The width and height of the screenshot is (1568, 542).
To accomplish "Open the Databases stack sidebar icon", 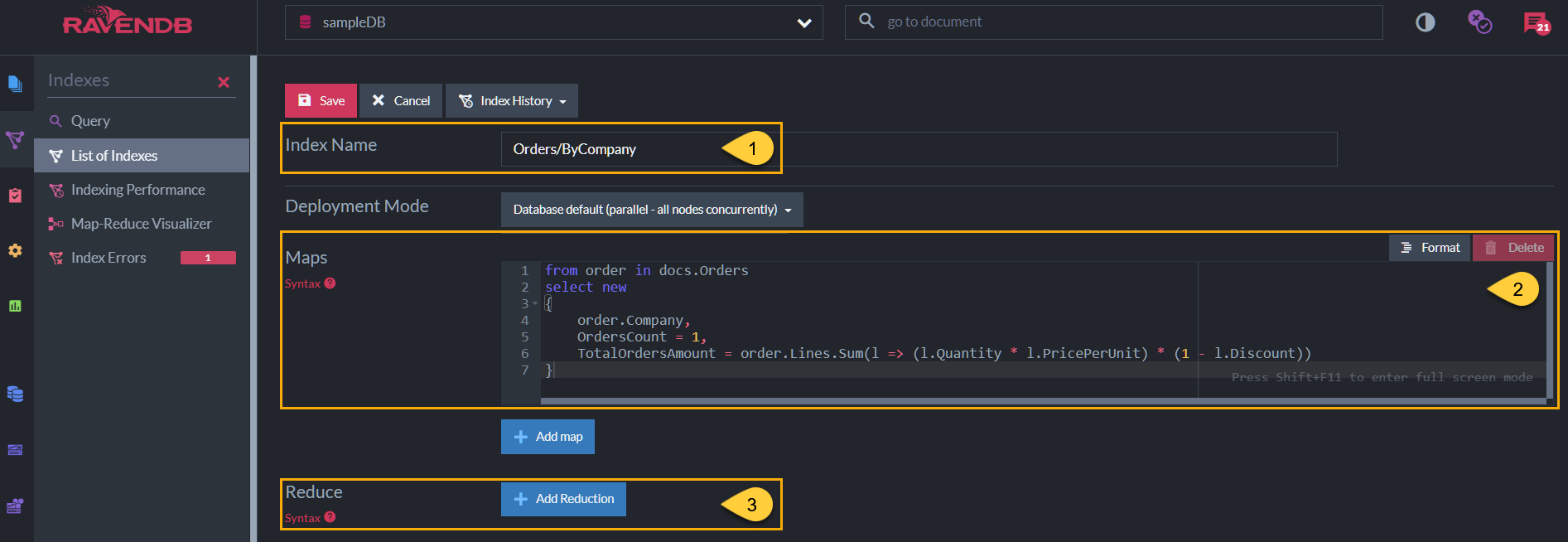I will click(x=15, y=394).
